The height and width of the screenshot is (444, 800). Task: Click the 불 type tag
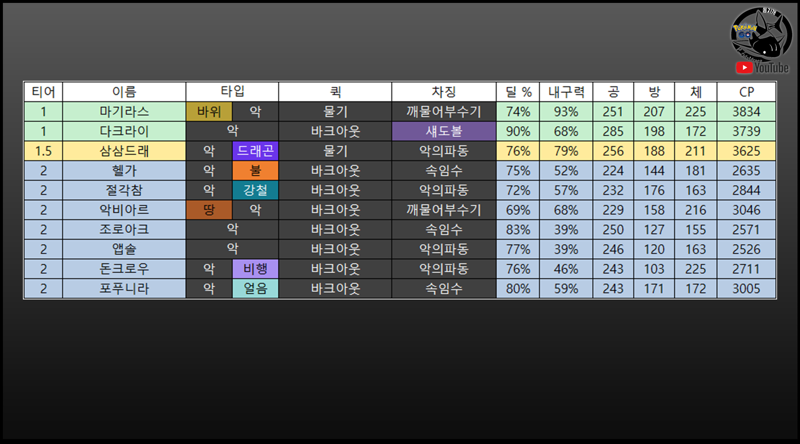[x=255, y=170]
